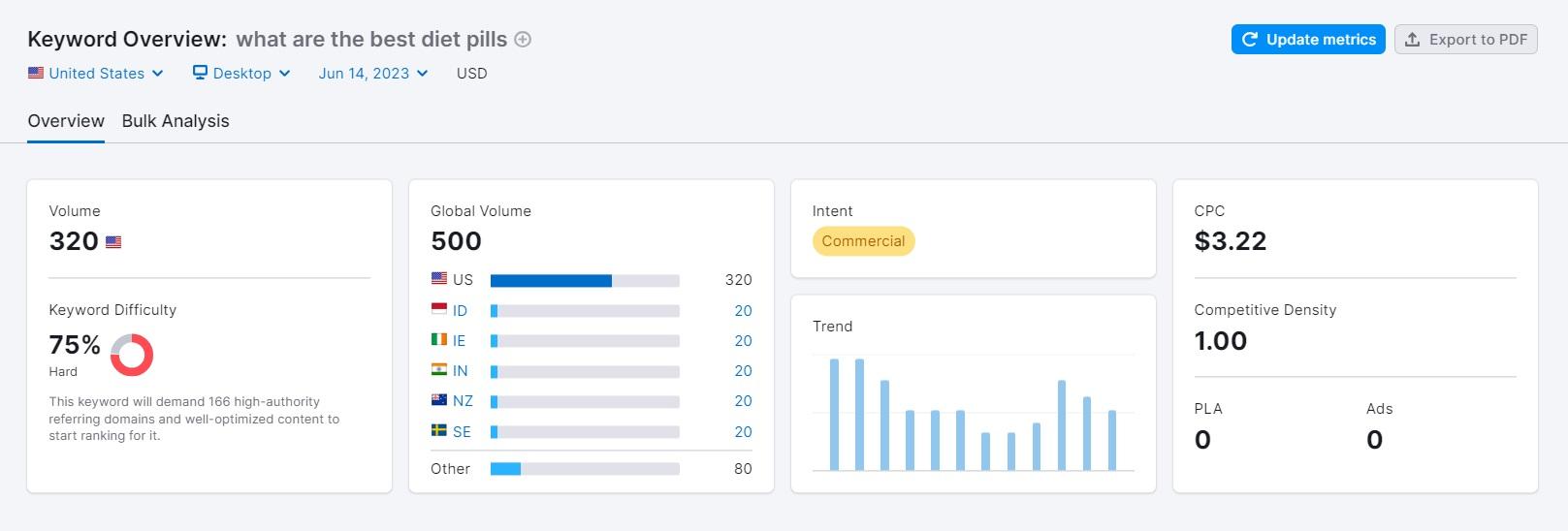Click the ID volume value 20
1568x531 pixels.
(x=743, y=311)
